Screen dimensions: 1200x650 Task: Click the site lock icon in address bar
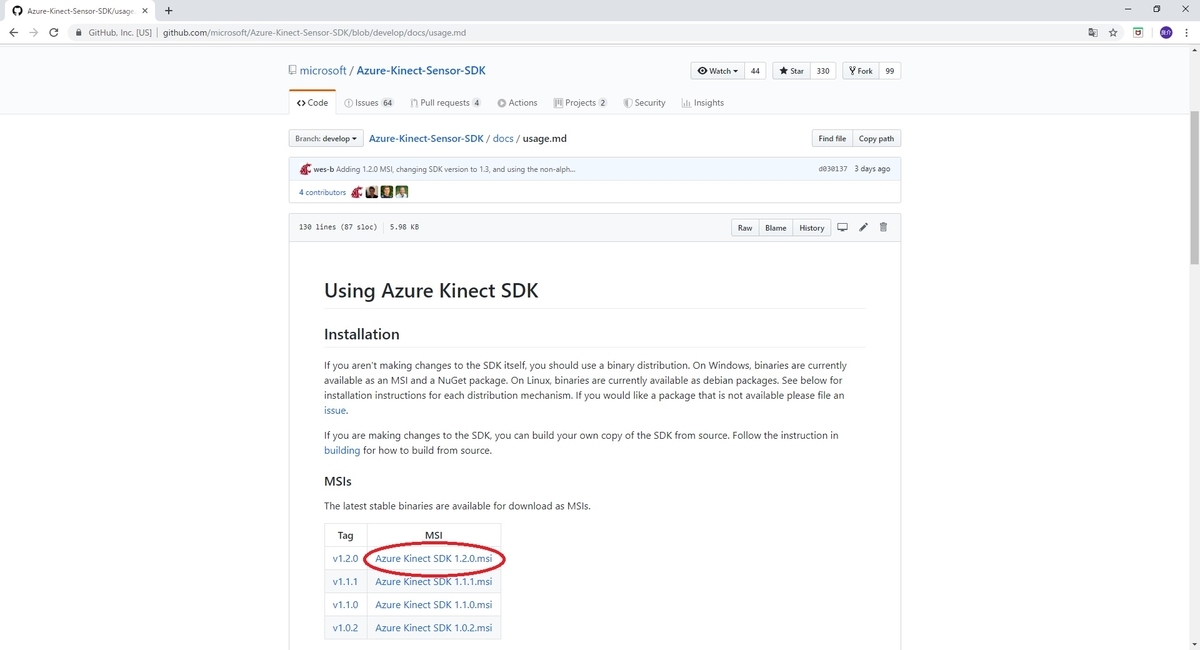(x=79, y=32)
